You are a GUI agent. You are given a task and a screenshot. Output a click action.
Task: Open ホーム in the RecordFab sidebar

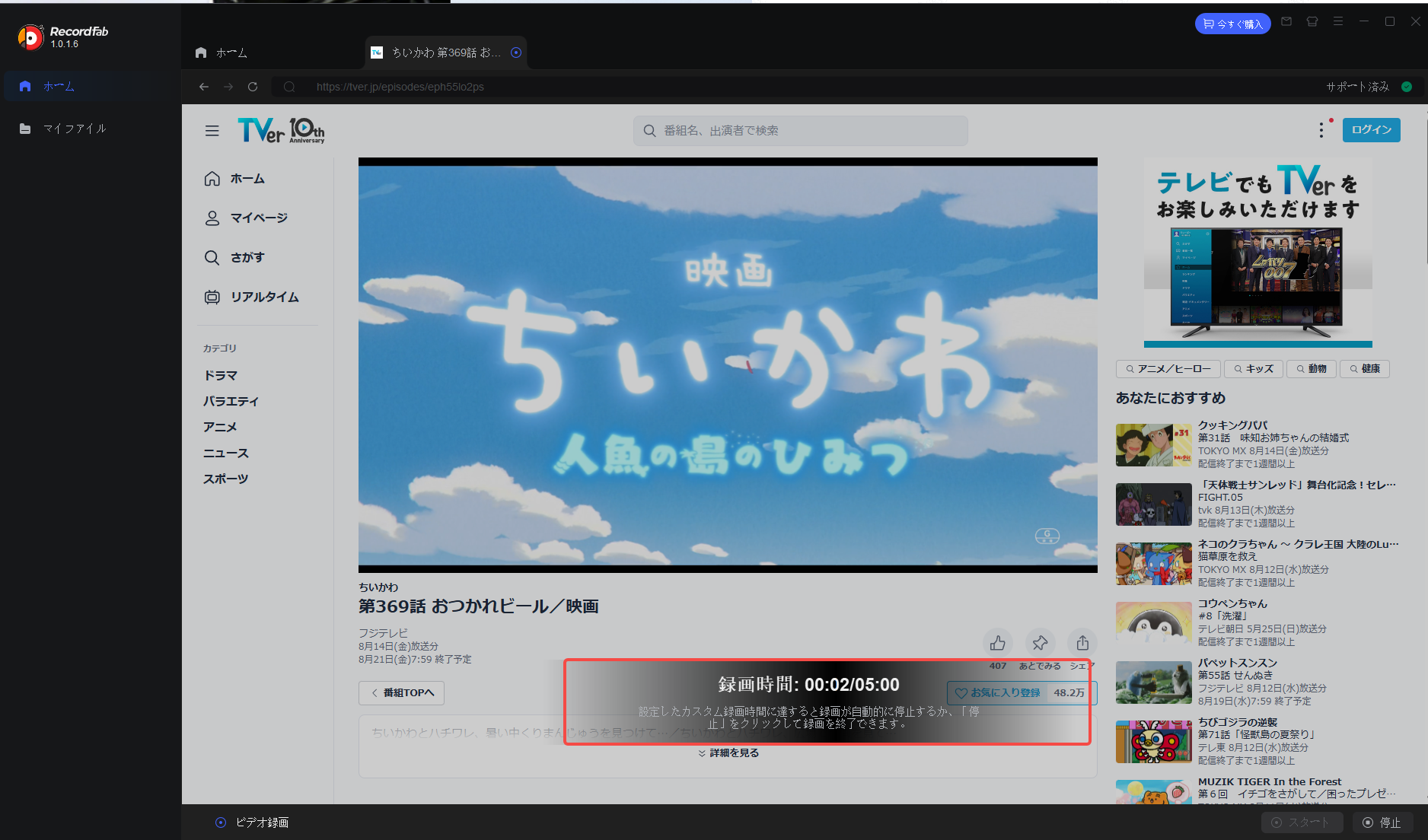click(91, 86)
